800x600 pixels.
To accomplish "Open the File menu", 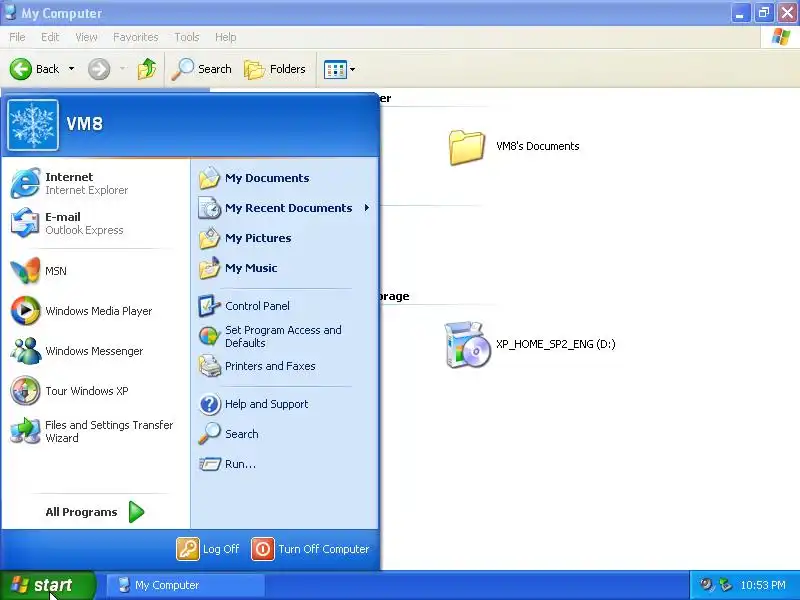I will (x=17, y=37).
